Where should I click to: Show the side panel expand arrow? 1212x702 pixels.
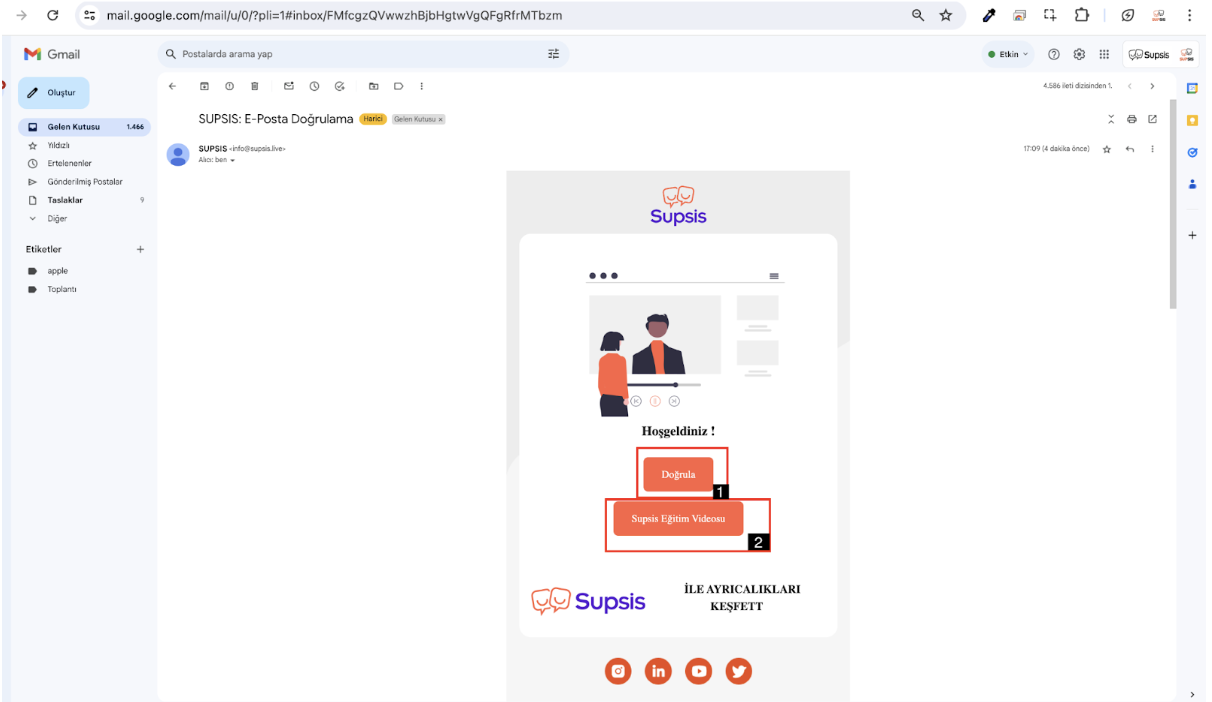point(1191,694)
